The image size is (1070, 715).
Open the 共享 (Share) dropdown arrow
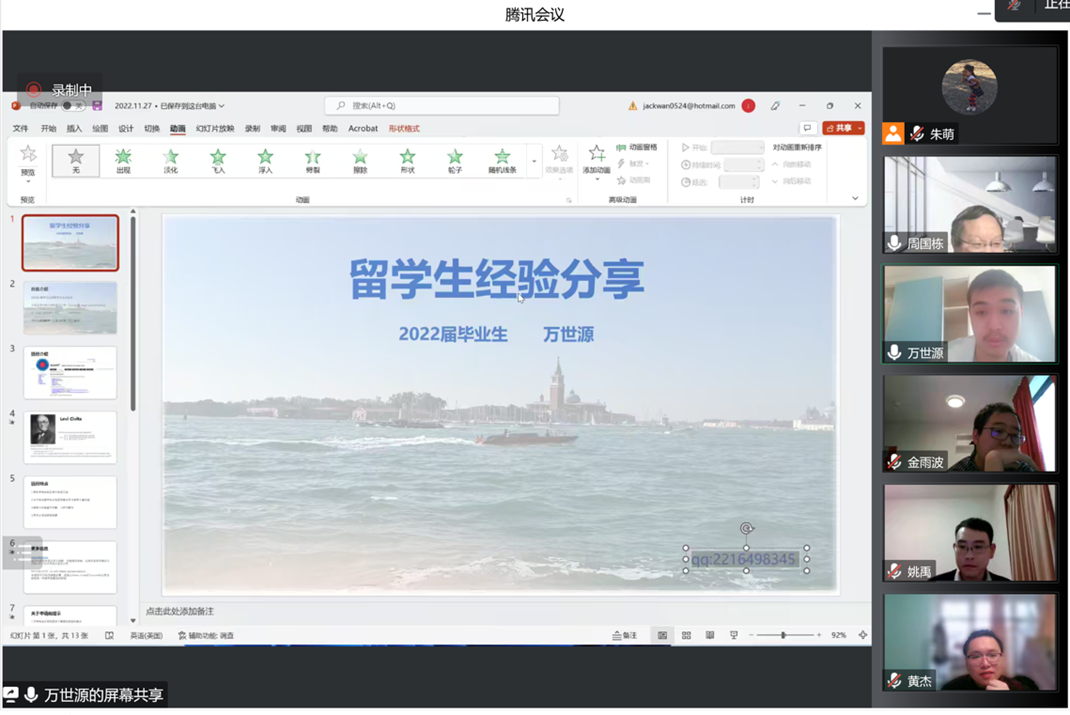tap(860, 128)
